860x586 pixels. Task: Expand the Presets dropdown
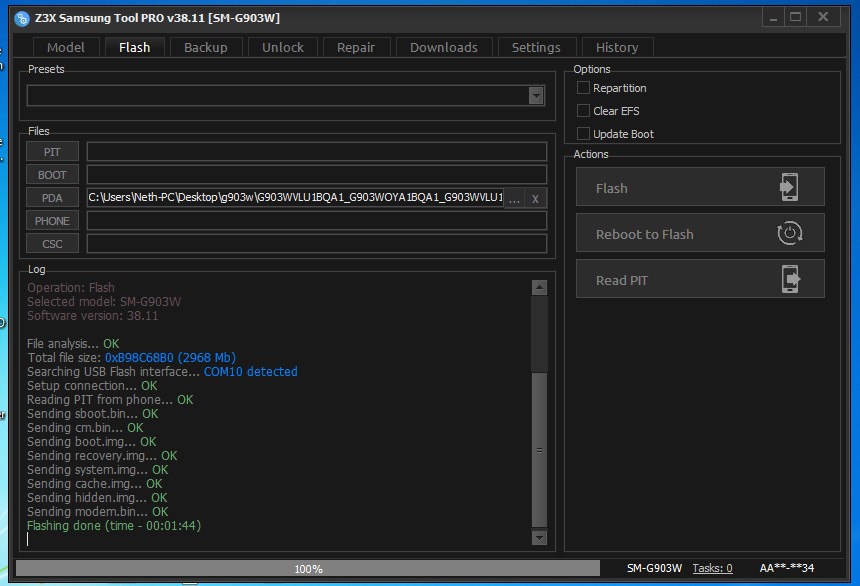click(536, 96)
